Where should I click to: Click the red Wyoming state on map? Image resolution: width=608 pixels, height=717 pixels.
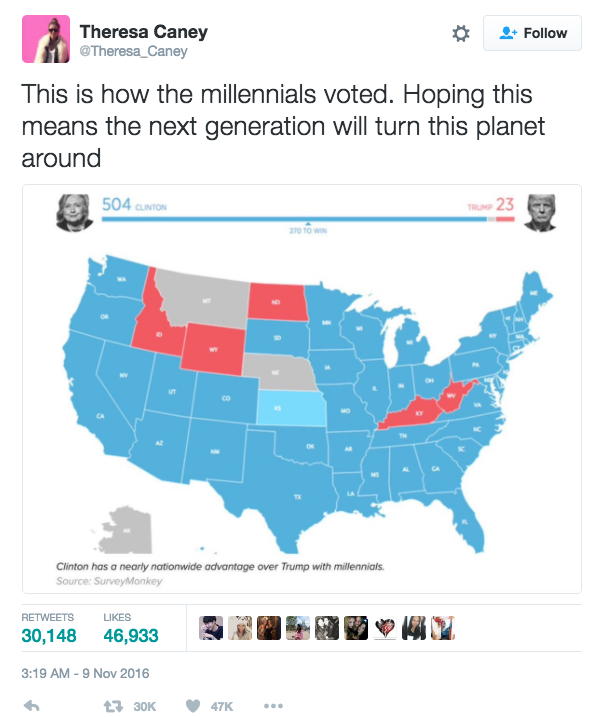(213, 349)
